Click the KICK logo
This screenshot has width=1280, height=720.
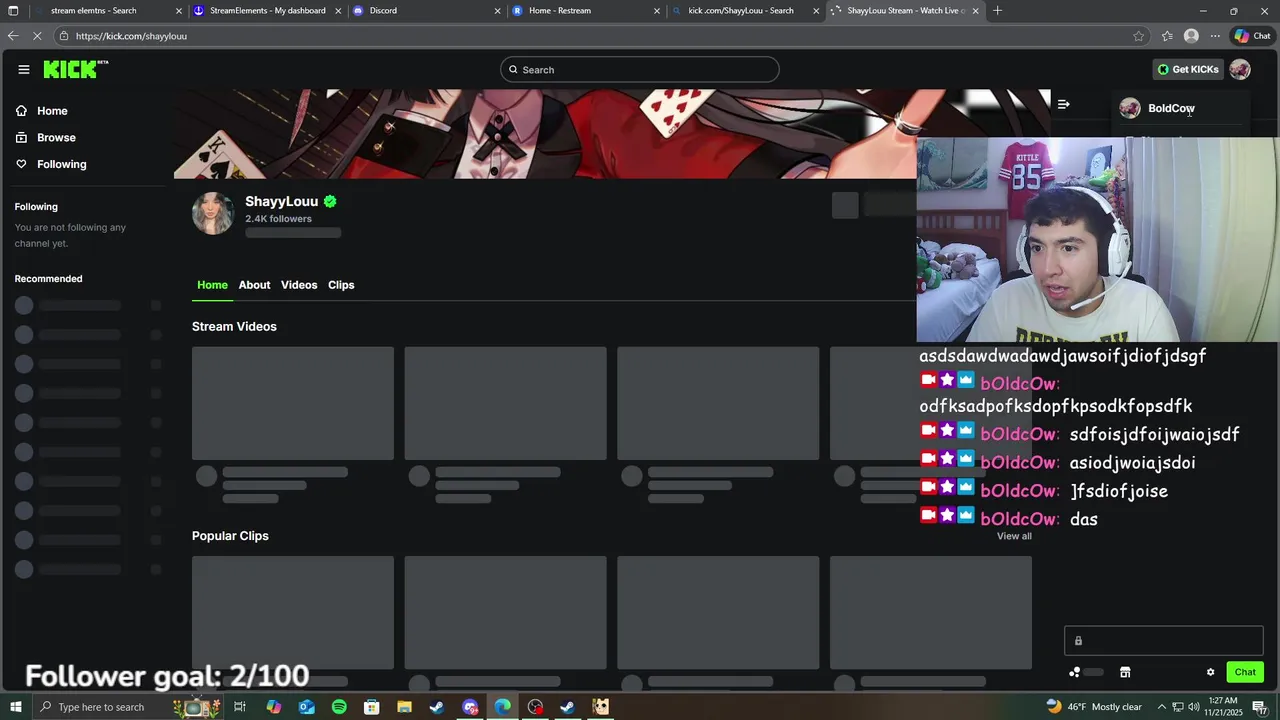75,69
